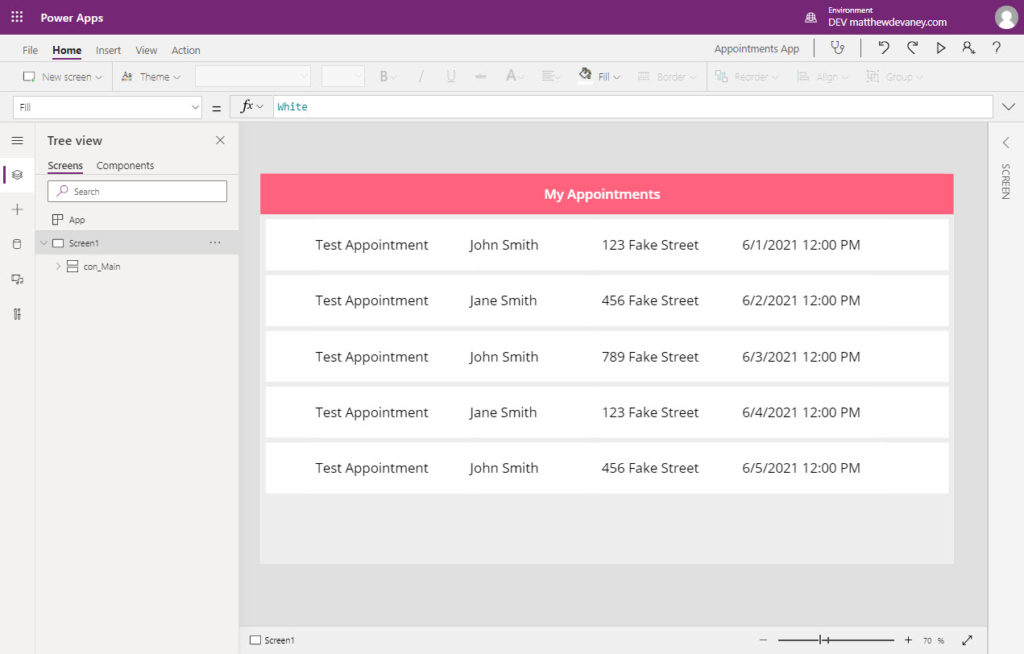Screen dimensions: 1024x654
Task: Redo the last action
Action: click(912, 48)
